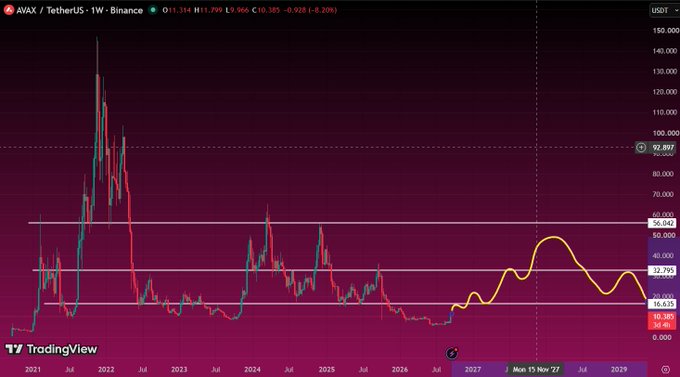Click the red 10.385 current price label
Screen dimensions: 680x377
(662, 321)
